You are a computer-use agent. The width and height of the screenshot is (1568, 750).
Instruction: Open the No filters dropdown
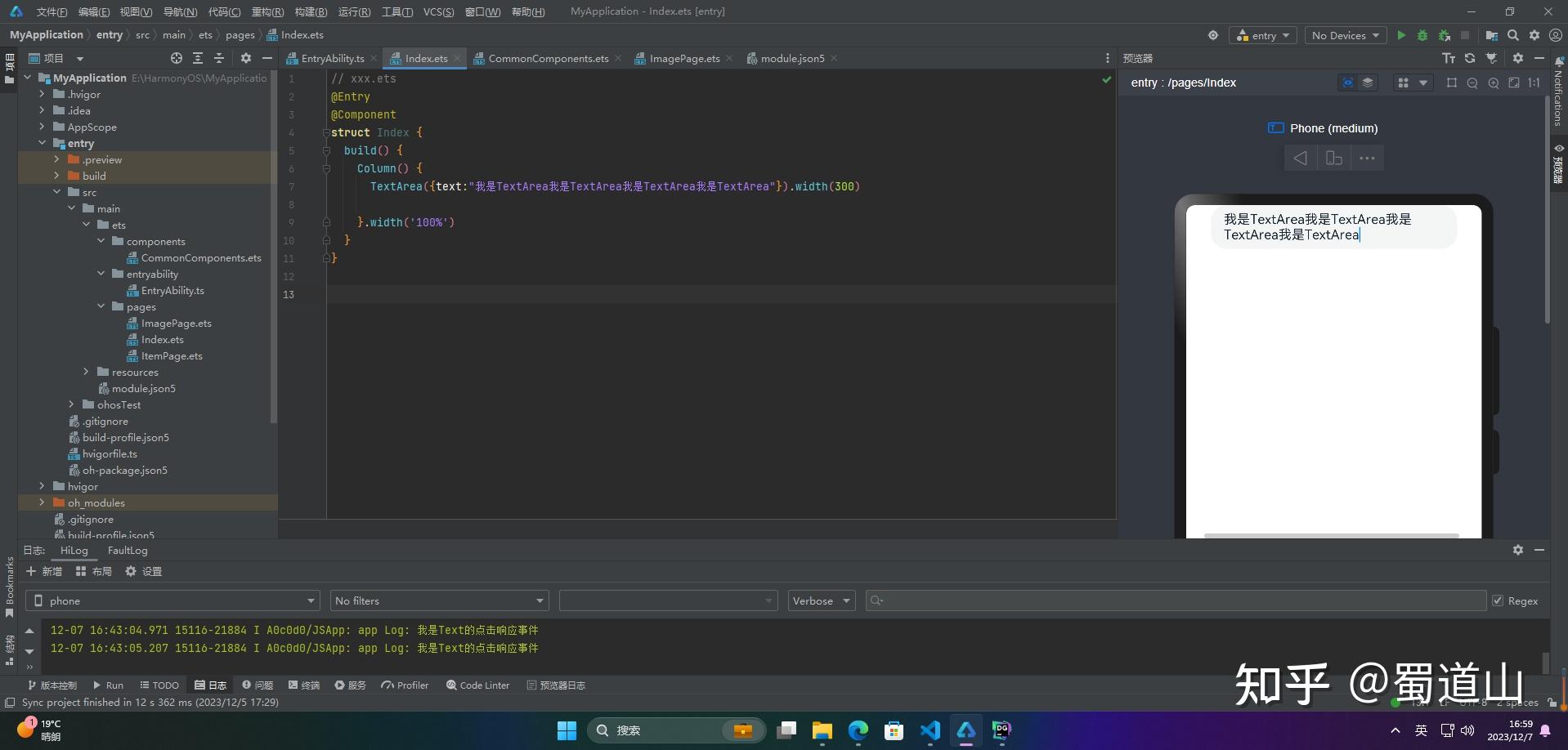[439, 600]
